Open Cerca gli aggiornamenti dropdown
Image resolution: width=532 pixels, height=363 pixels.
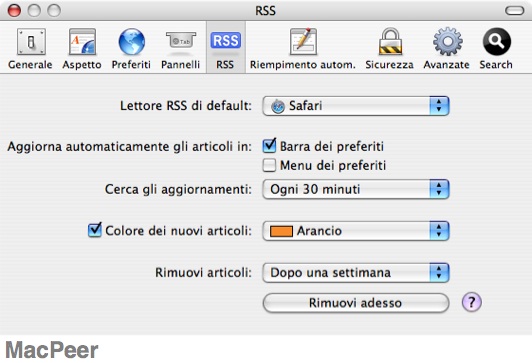(x=356, y=189)
